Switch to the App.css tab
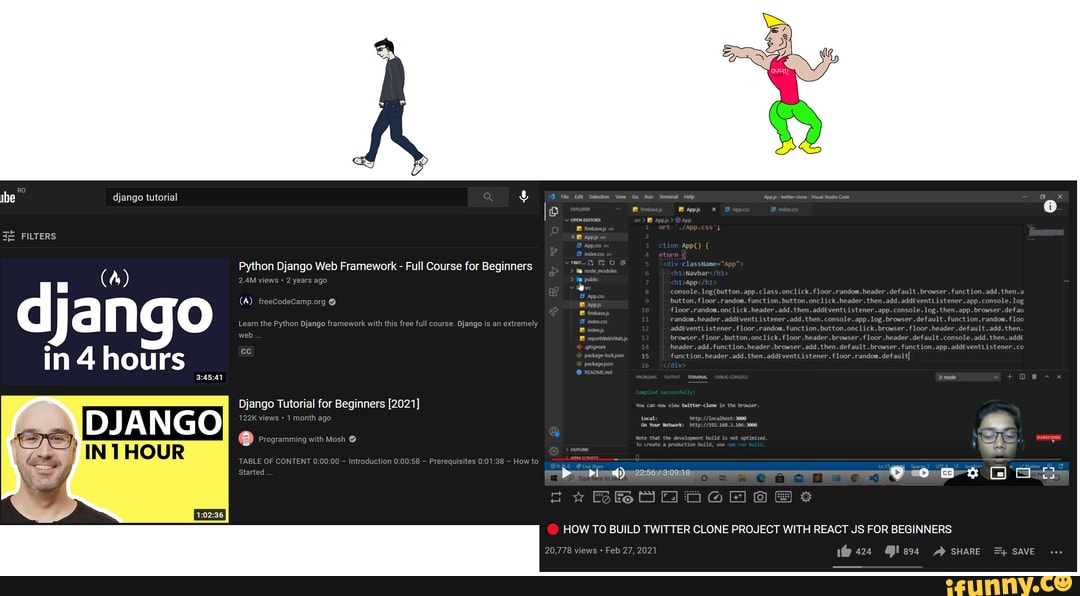Viewport: 1080px width, 596px height. [x=740, y=208]
